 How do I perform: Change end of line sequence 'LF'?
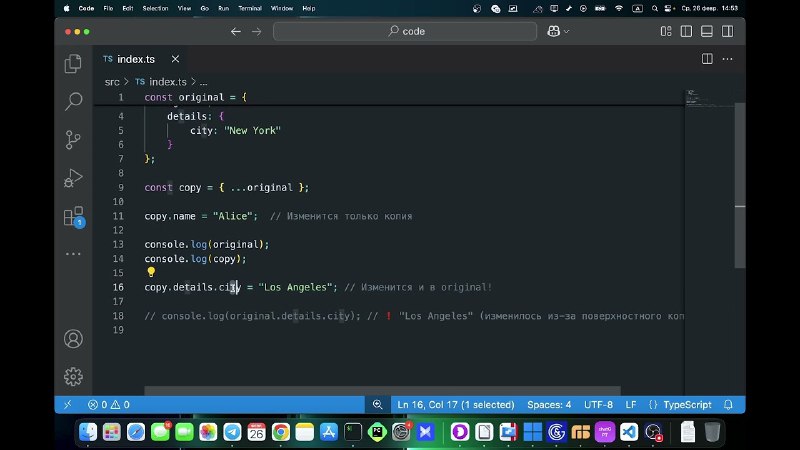click(x=631, y=405)
